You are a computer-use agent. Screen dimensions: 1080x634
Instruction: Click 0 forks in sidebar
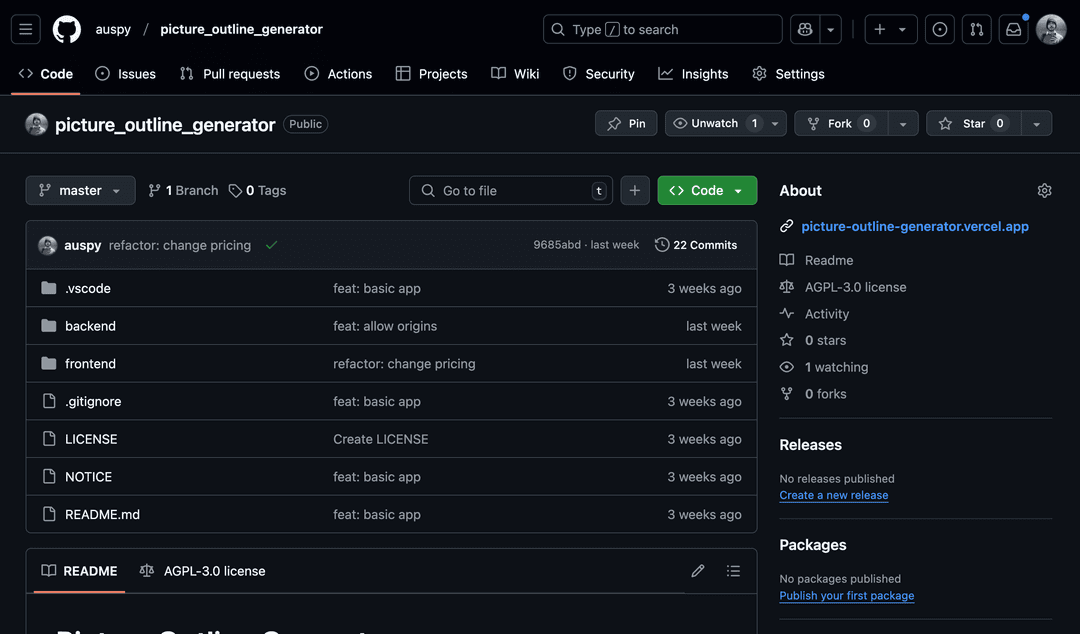coord(826,394)
